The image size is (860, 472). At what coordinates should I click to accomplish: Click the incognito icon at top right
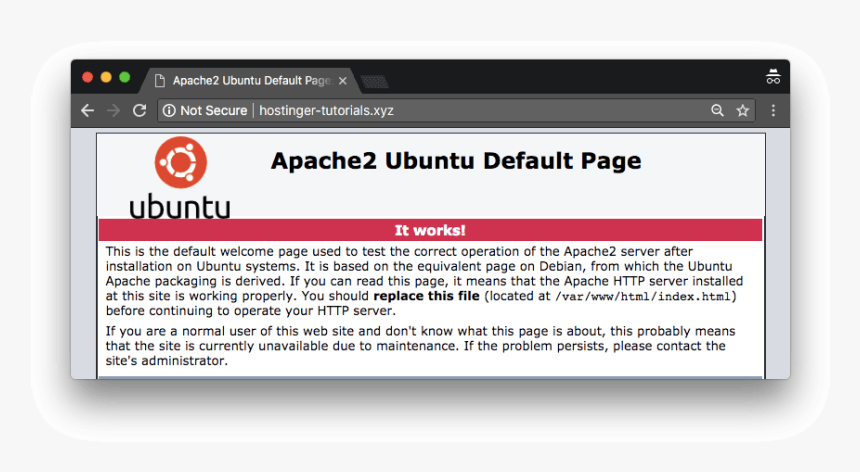click(773, 77)
